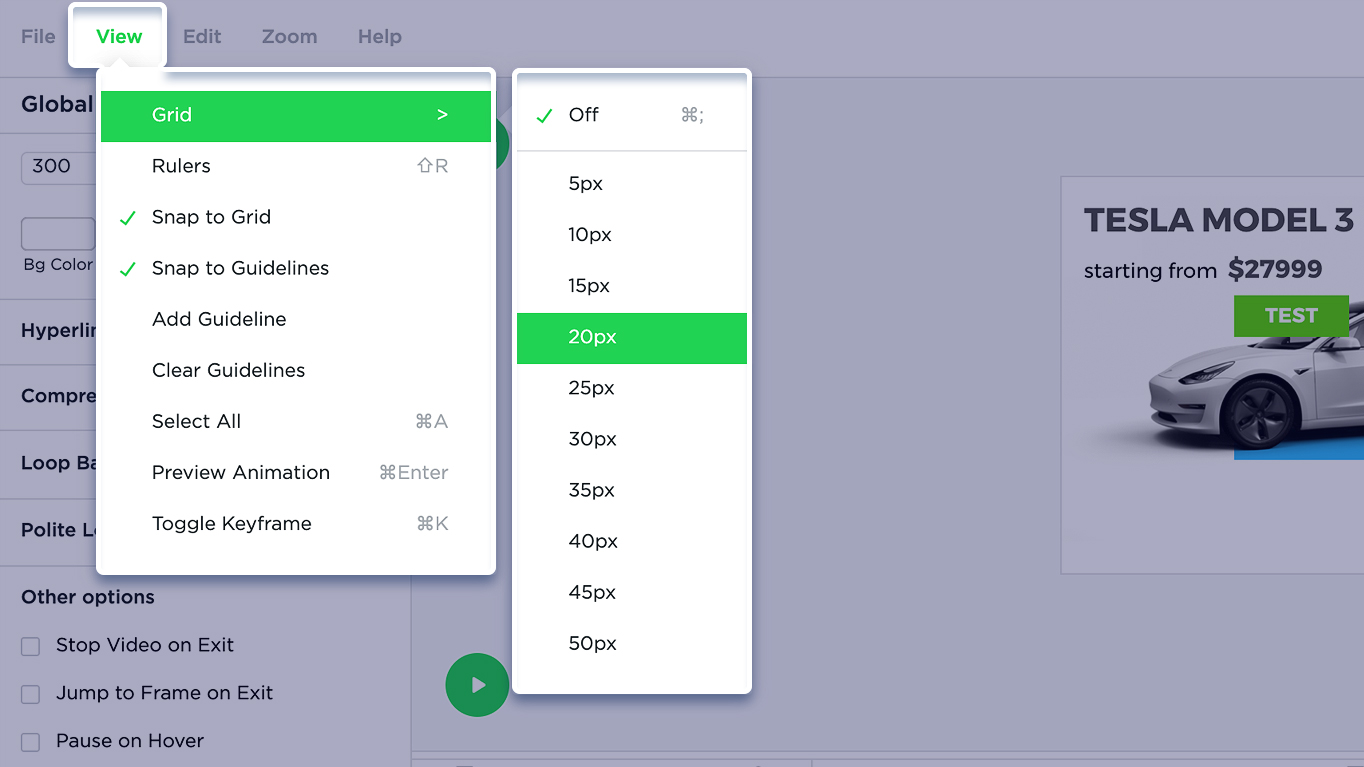Disable Snap to Grid

tap(296, 218)
